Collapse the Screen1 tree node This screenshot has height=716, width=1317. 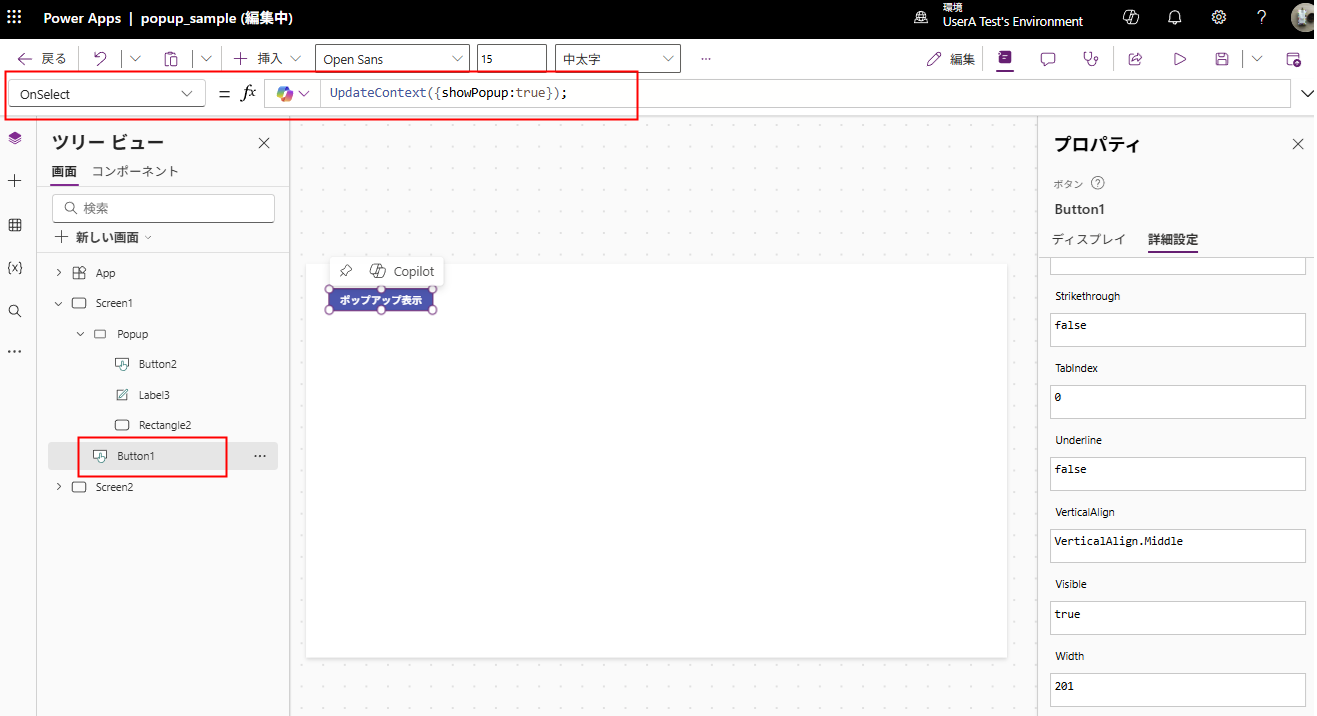(58, 303)
